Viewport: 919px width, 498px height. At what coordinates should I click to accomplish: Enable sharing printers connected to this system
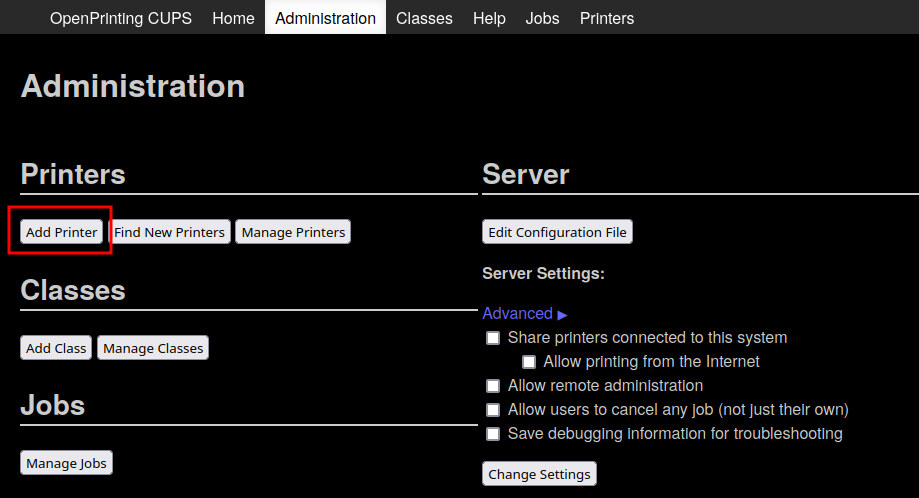(493, 338)
